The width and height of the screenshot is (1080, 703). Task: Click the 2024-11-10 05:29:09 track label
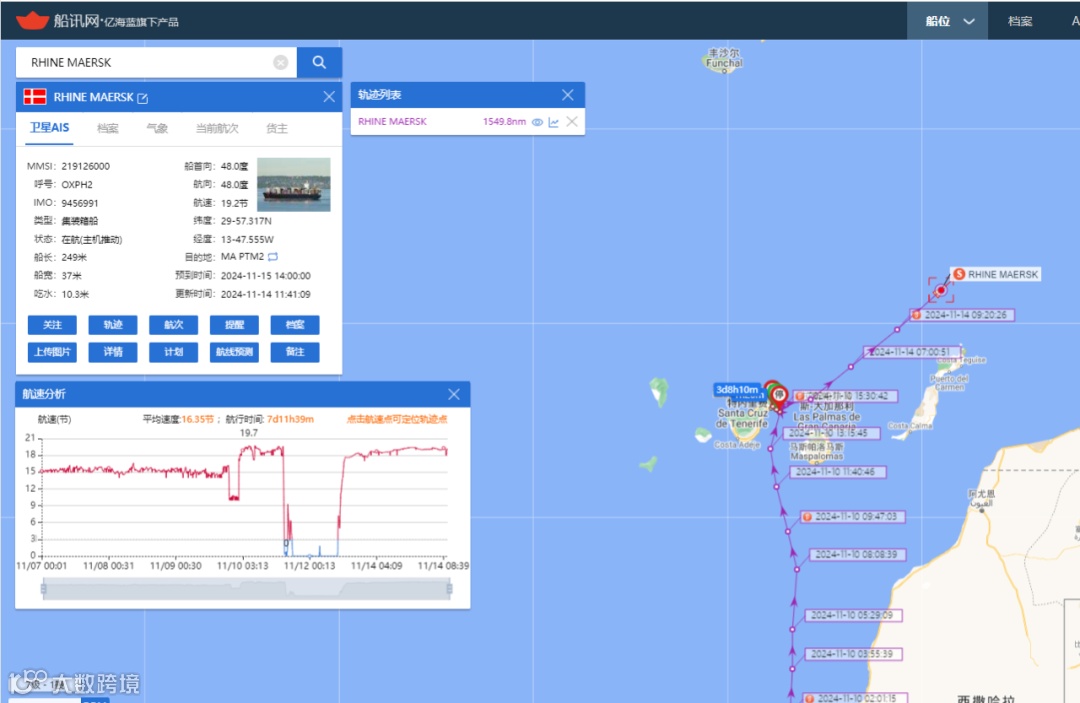point(852,615)
